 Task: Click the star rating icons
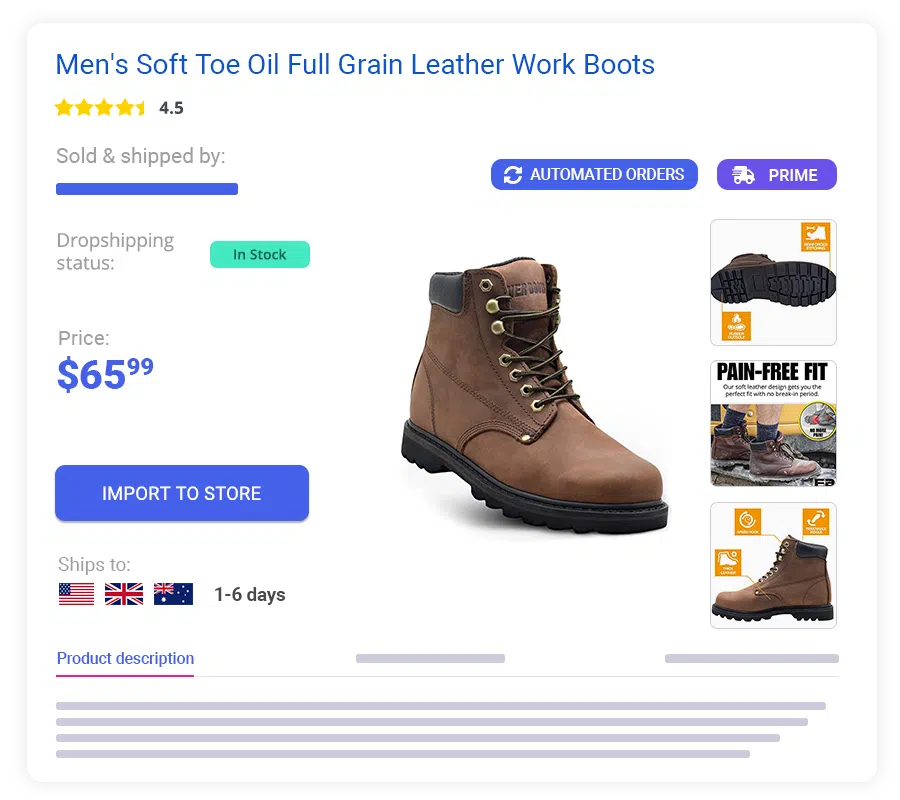click(x=100, y=107)
